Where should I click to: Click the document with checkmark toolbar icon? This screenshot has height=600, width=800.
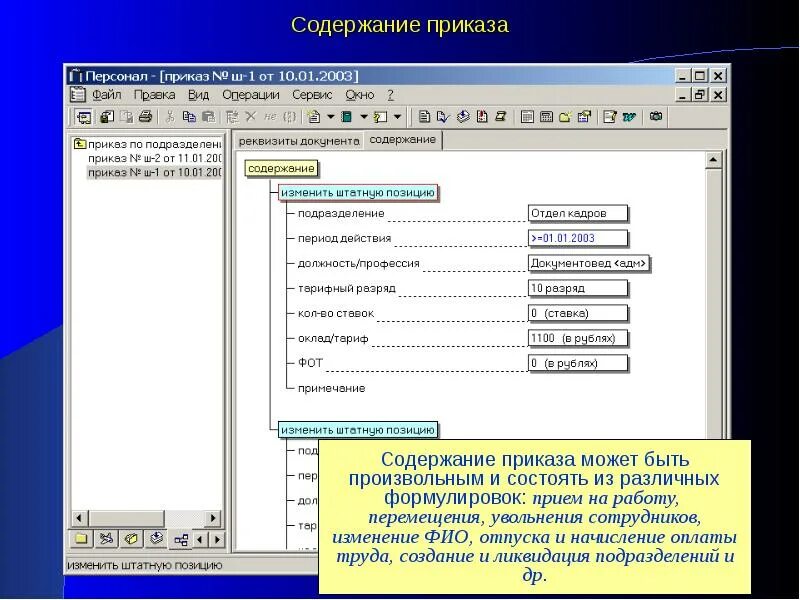[443, 117]
